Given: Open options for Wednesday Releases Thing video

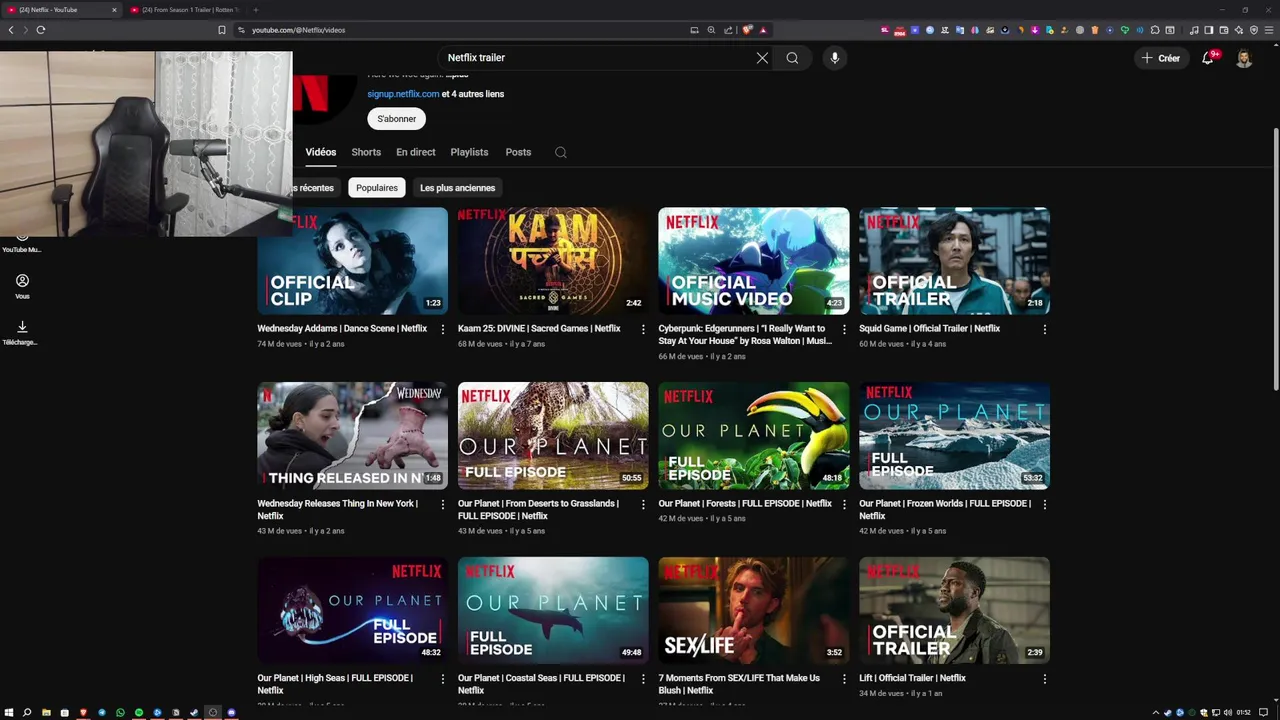Looking at the screenshot, I should pyautogui.click(x=443, y=504).
